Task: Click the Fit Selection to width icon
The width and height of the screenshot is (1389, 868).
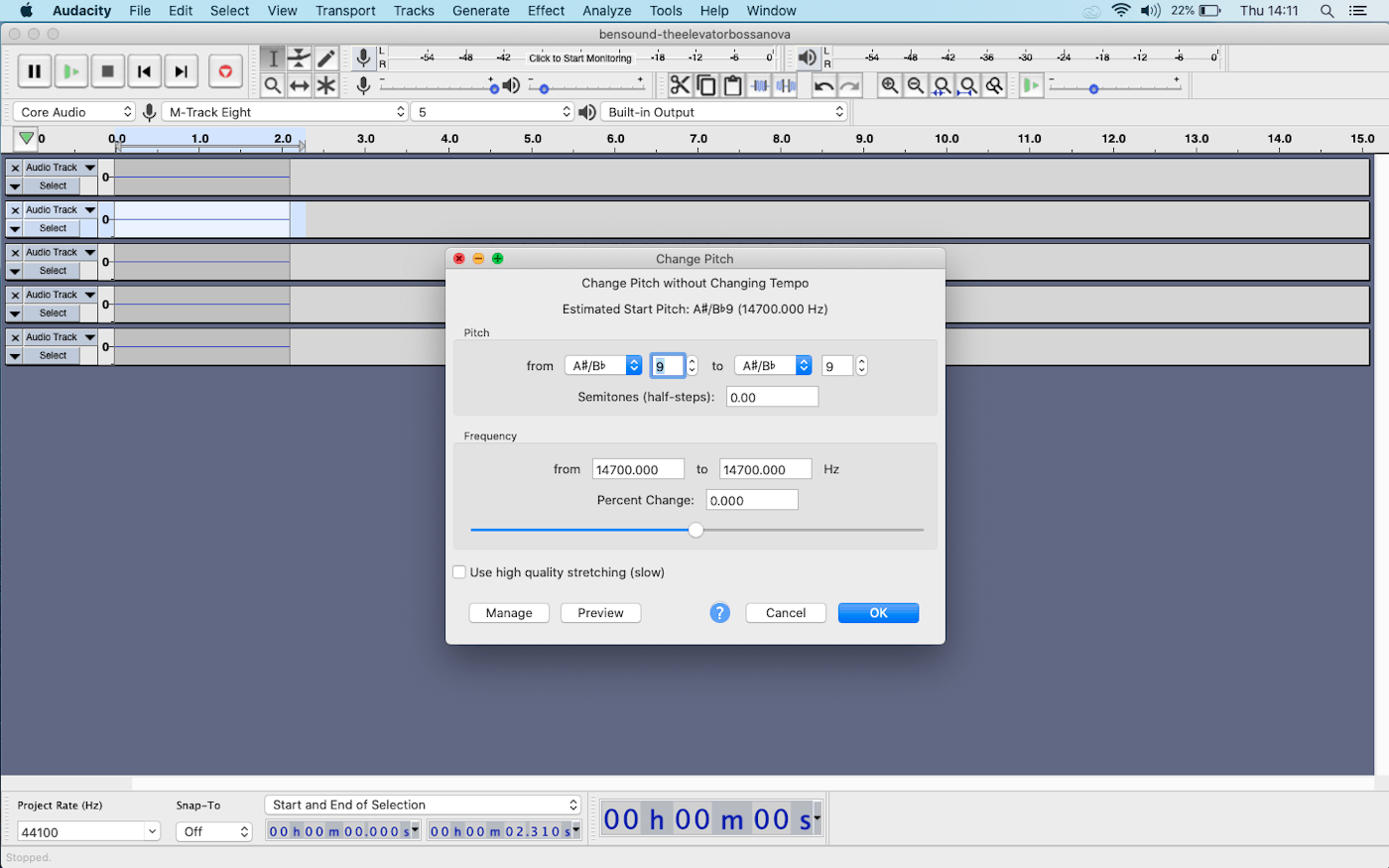Action: coord(943,85)
